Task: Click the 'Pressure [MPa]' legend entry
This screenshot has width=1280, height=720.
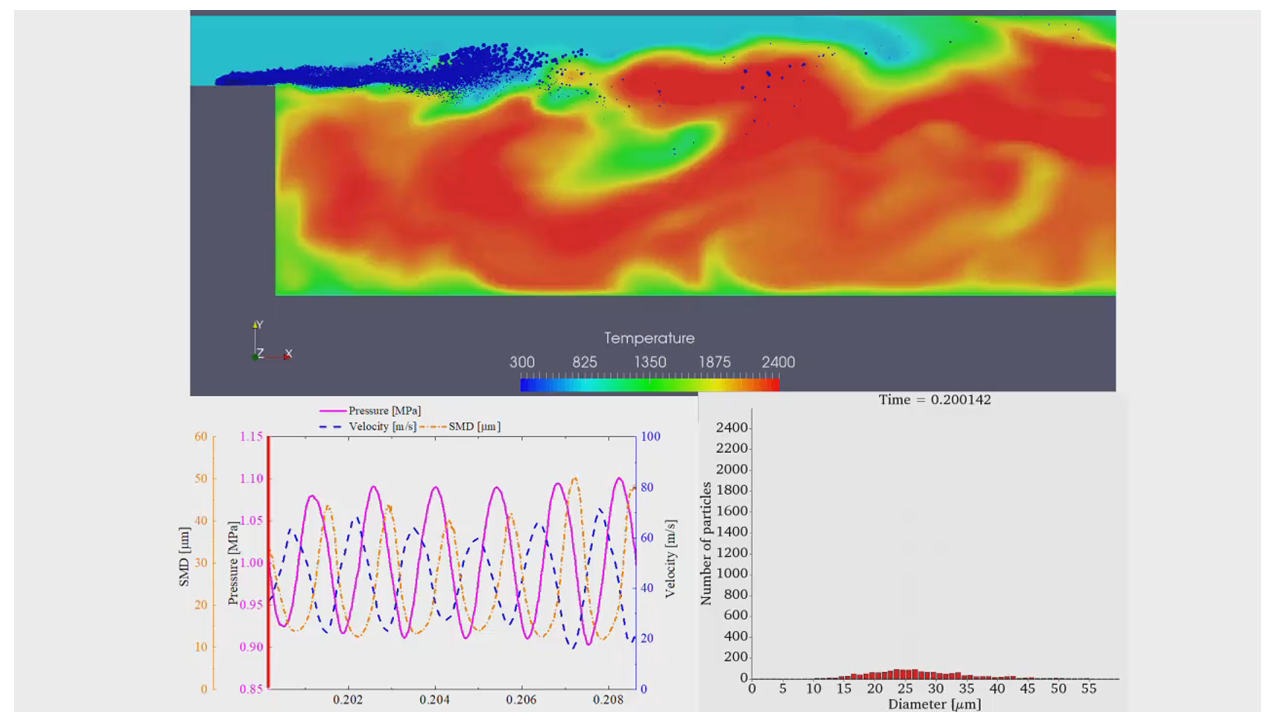Action: click(371, 411)
